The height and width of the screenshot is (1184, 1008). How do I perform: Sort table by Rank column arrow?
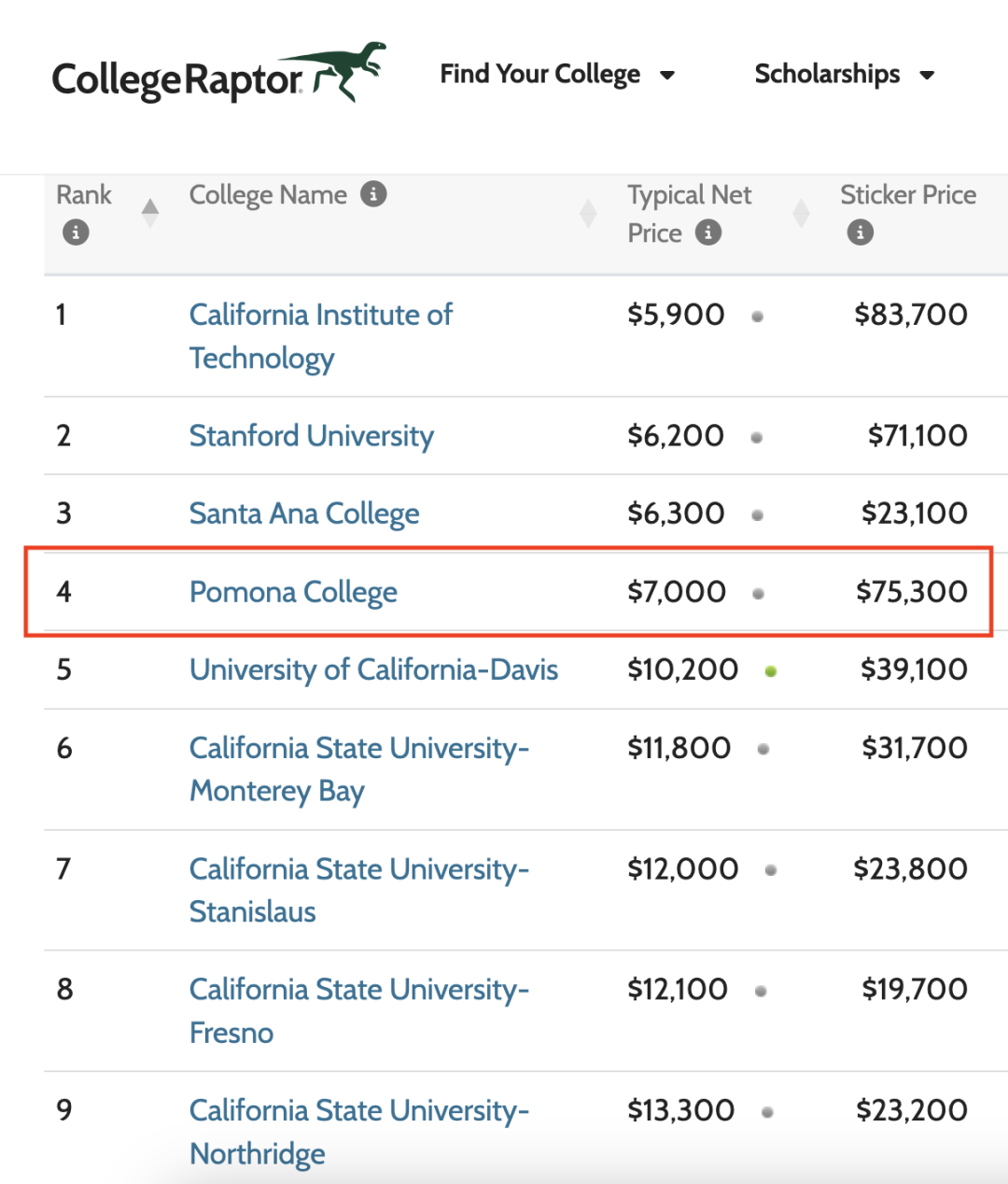coord(150,213)
